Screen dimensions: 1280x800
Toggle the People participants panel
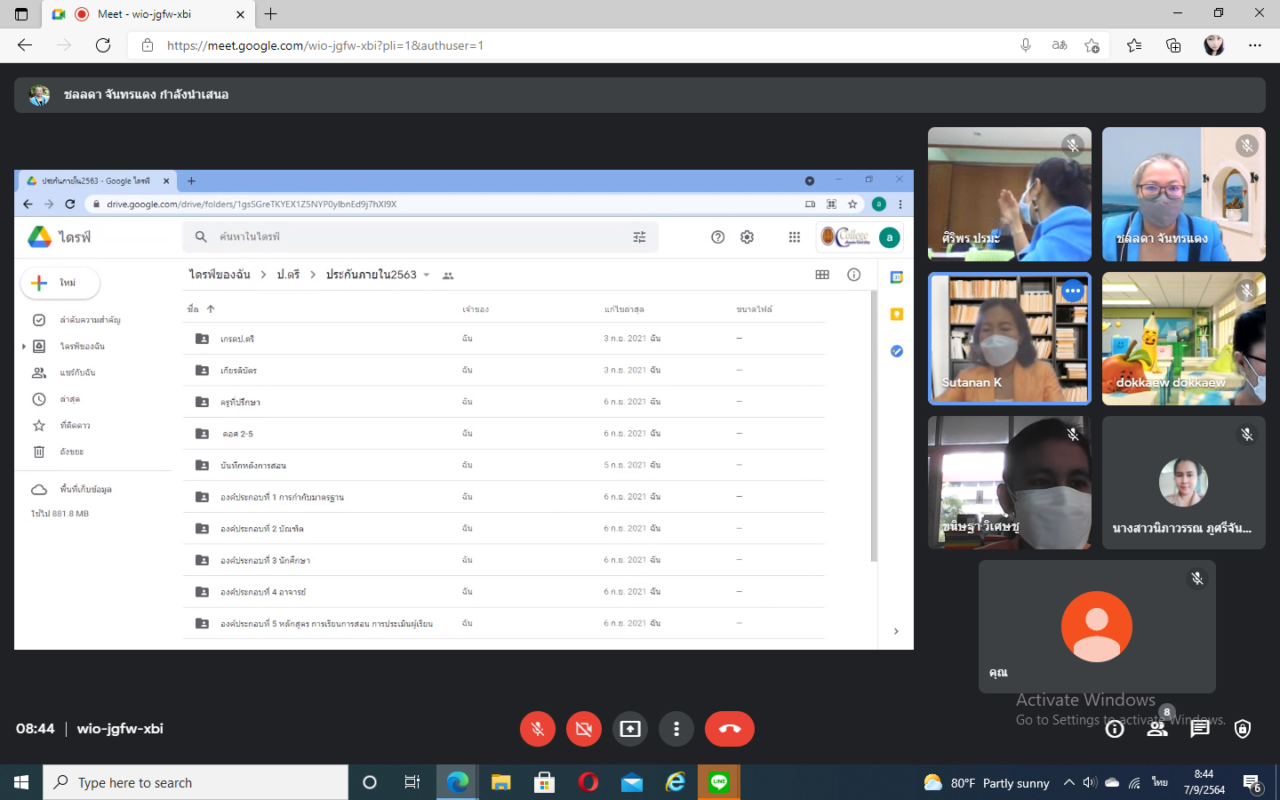click(1157, 729)
